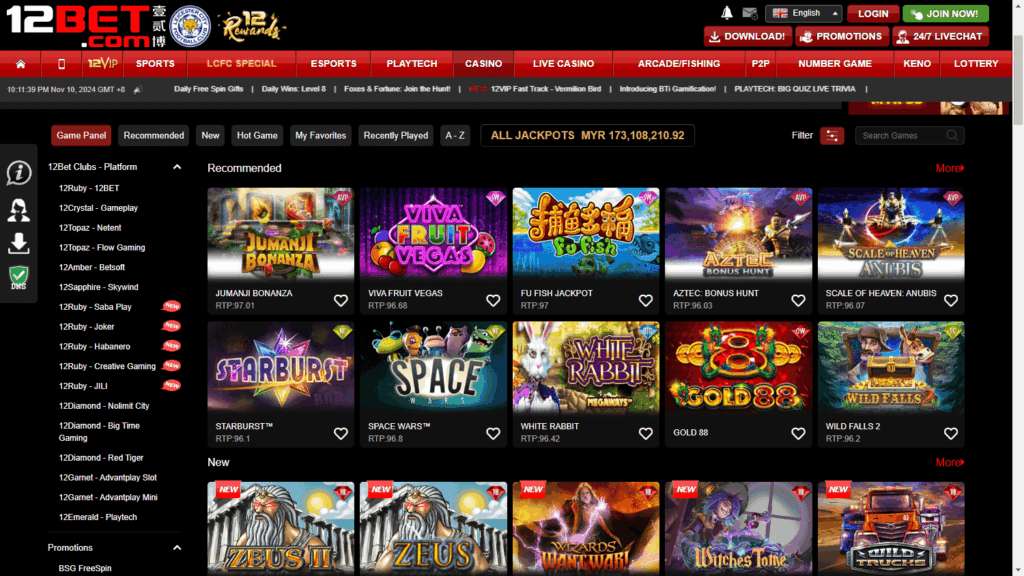Click the download arrow sidebar icon
Viewport: 1024px width, 576px height.
tap(19, 243)
